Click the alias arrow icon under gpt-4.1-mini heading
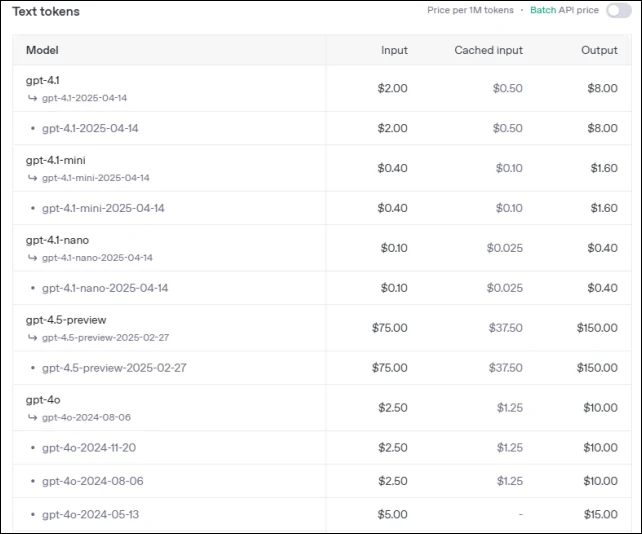 click(32, 178)
